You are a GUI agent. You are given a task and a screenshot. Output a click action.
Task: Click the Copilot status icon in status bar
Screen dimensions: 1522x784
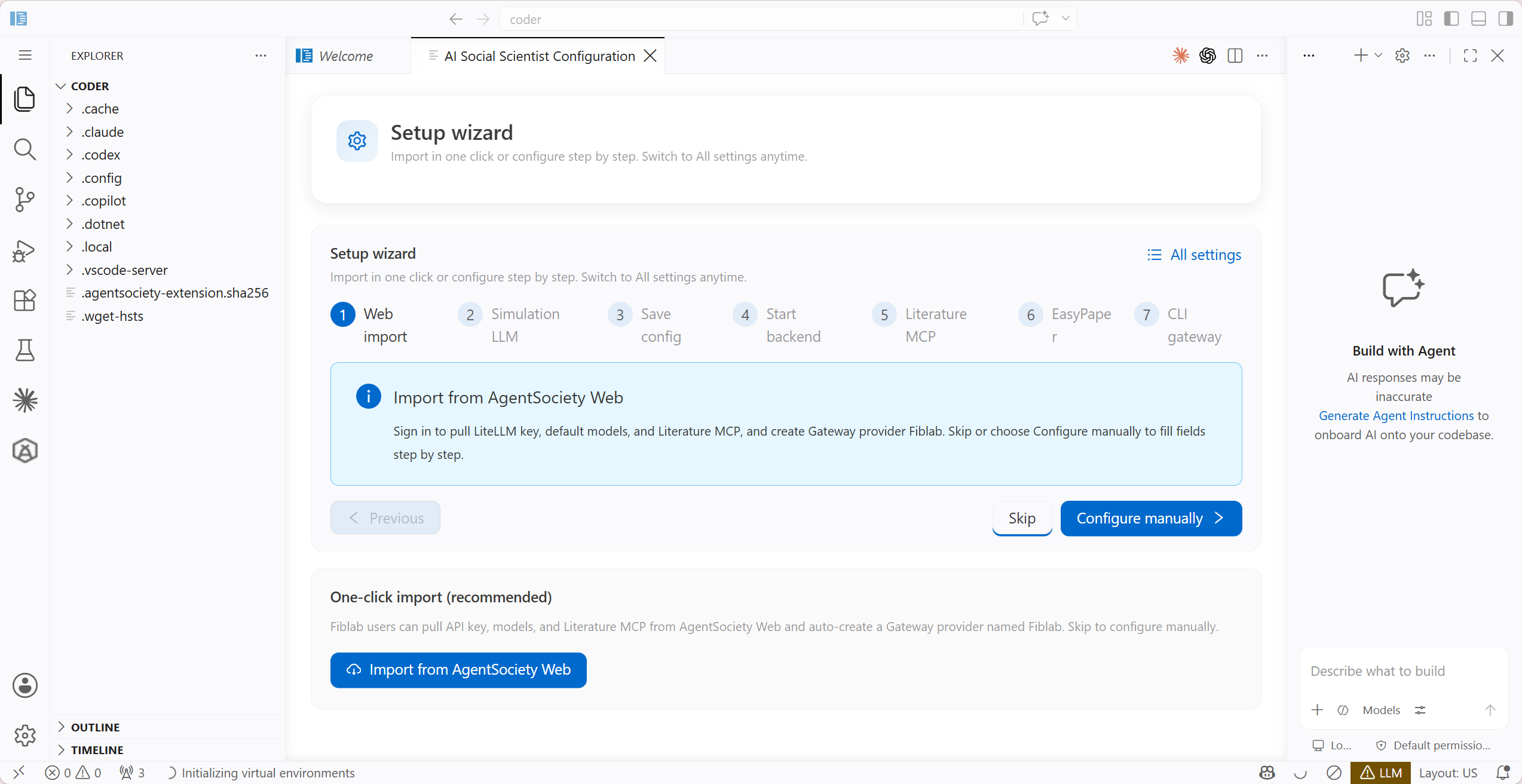click(x=1267, y=773)
